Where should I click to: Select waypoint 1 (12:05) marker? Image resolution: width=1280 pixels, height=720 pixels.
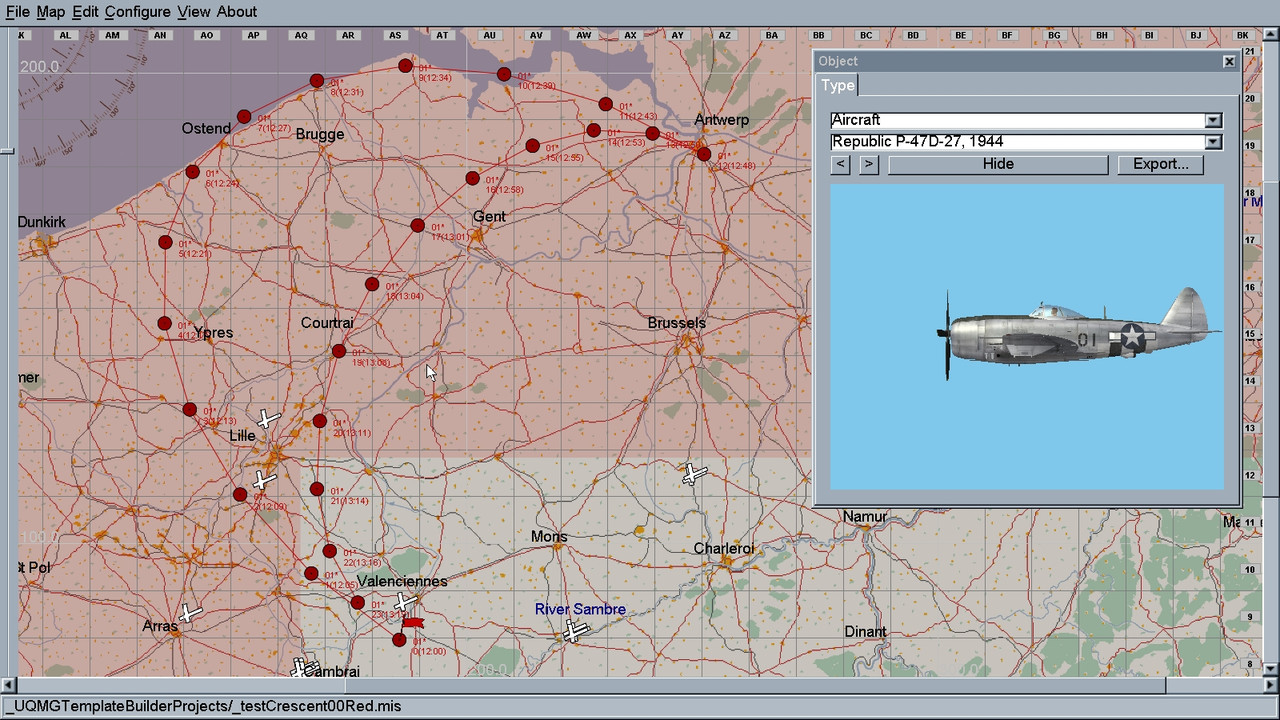(311, 574)
